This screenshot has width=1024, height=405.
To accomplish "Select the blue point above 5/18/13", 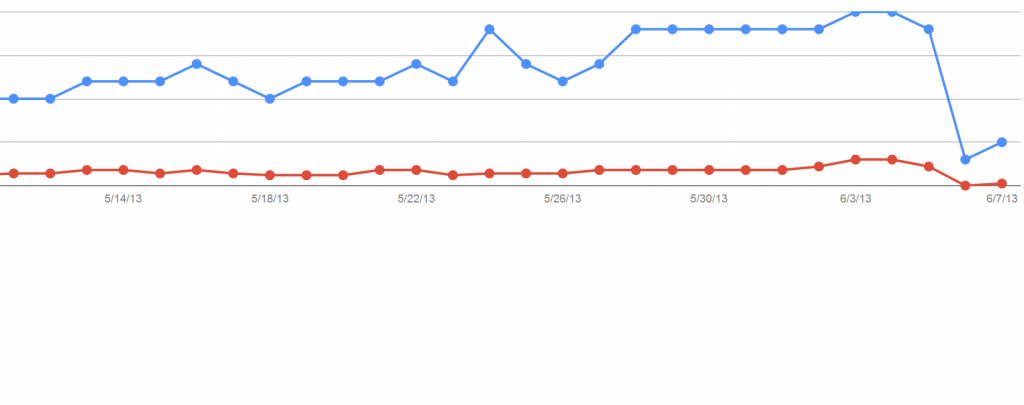I will pos(270,99).
